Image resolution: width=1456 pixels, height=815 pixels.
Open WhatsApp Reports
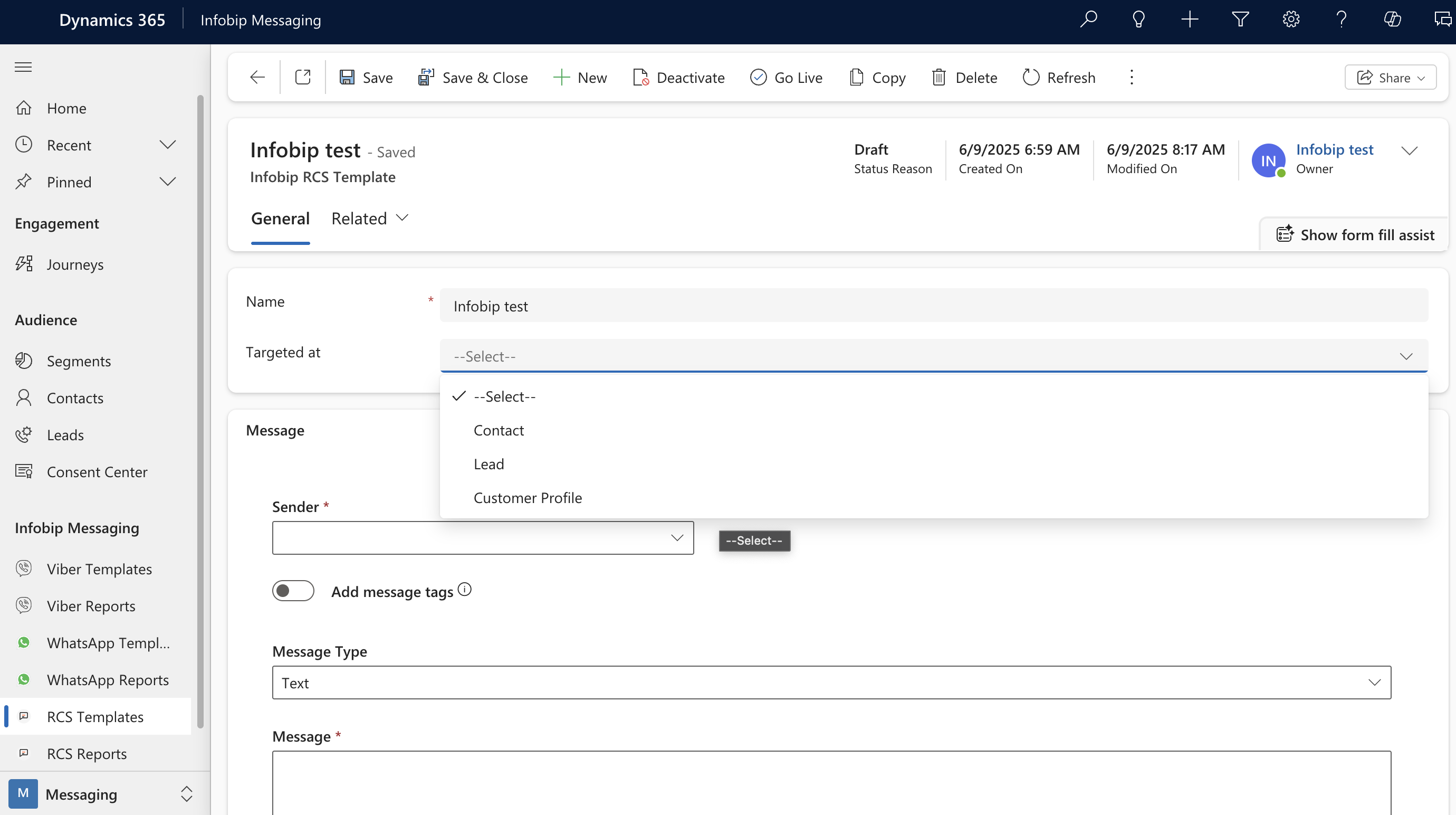pyautogui.click(x=96, y=680)
